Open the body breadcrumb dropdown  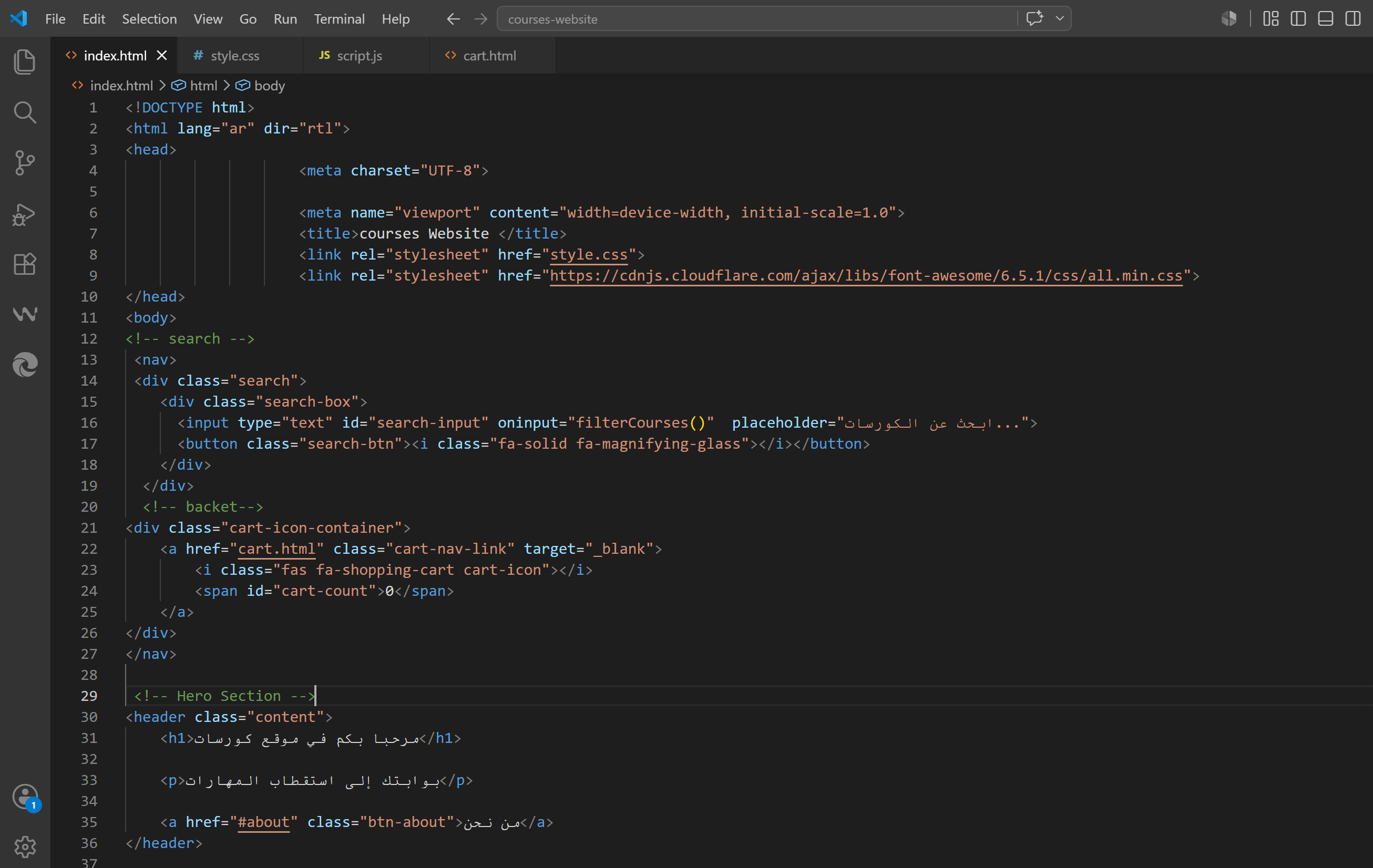pyautogui.click(x=270, y=86)
